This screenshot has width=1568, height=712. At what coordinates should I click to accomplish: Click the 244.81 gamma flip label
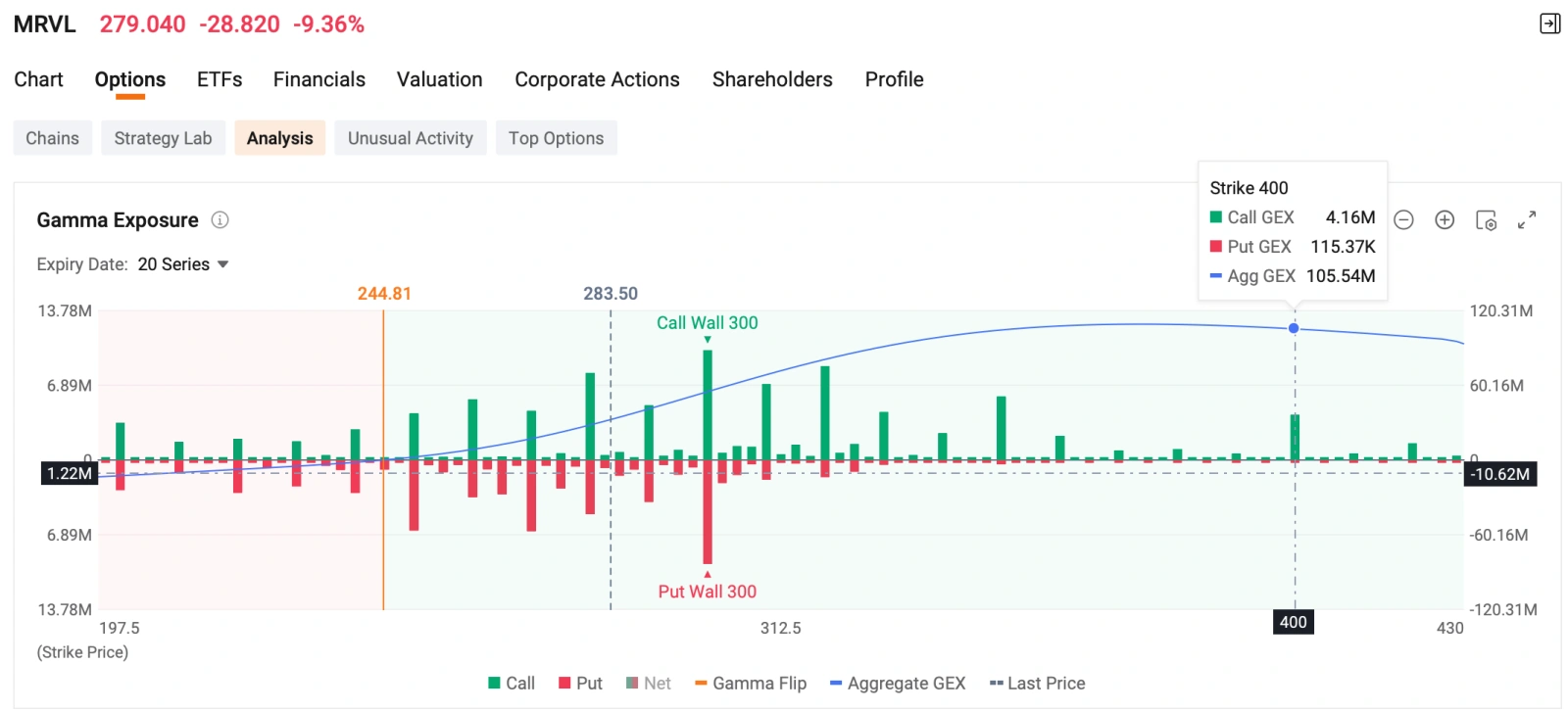pyautogui.click(x=384, y=294)
